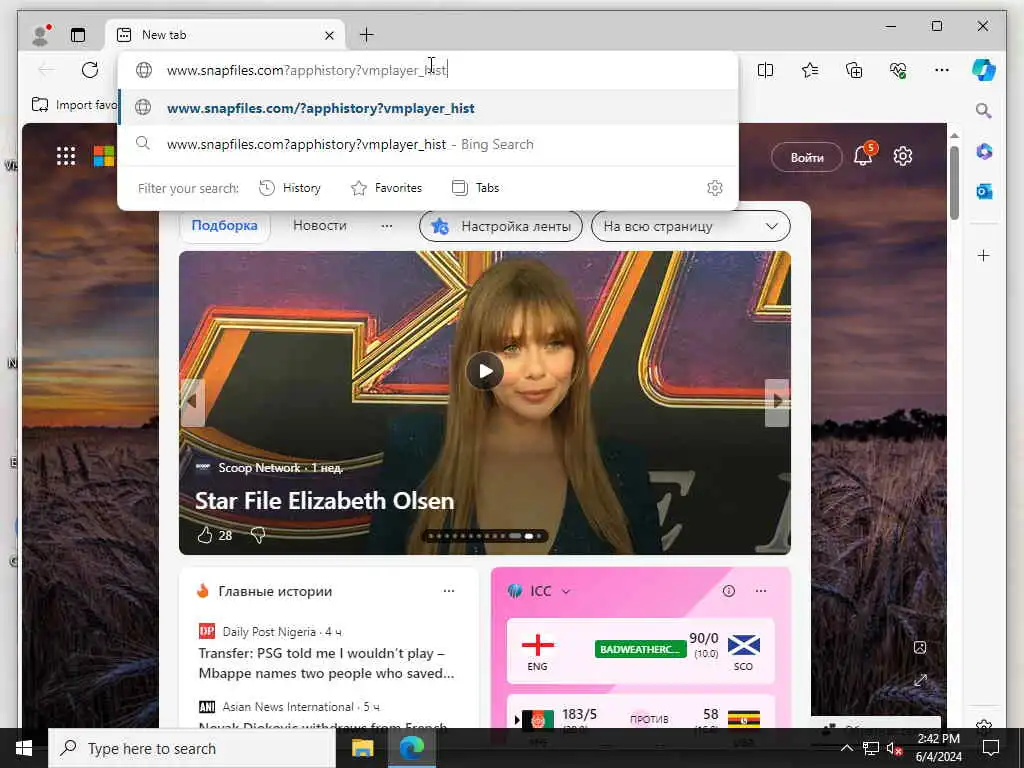
Task: Filter search by Tabs
Action: pos(475,188)
